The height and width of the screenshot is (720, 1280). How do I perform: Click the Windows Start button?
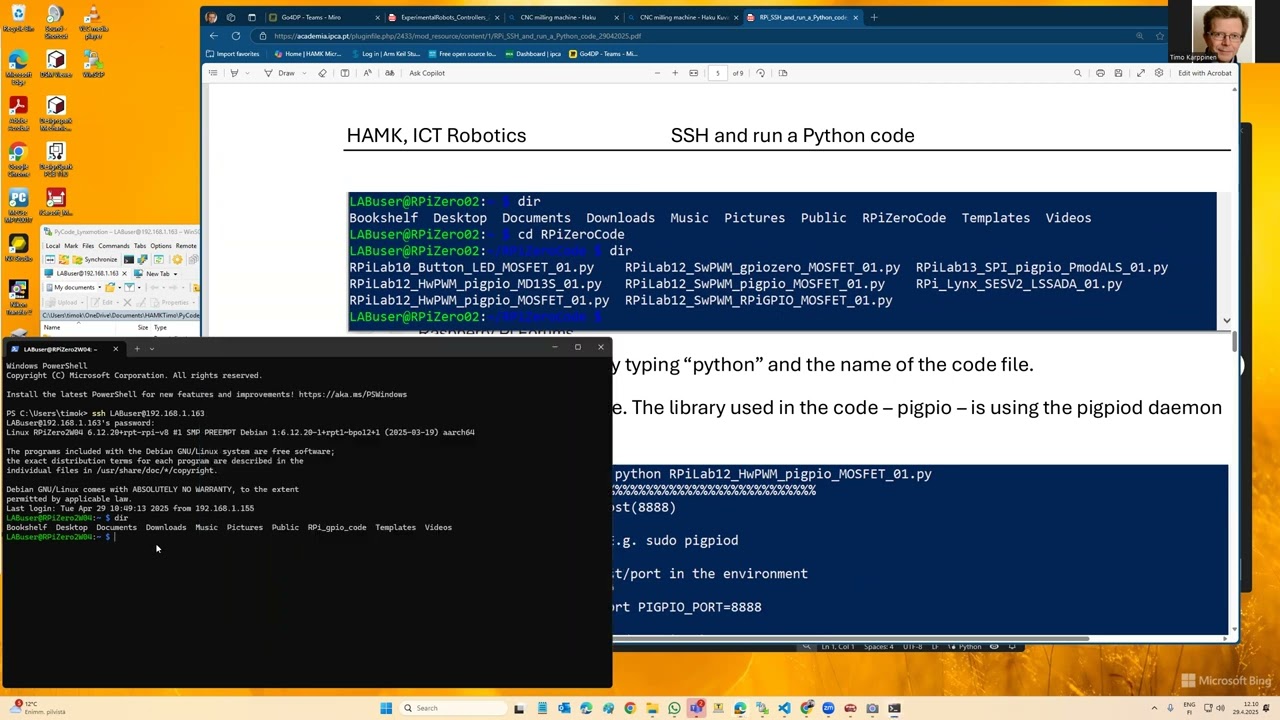coord(386,708)
